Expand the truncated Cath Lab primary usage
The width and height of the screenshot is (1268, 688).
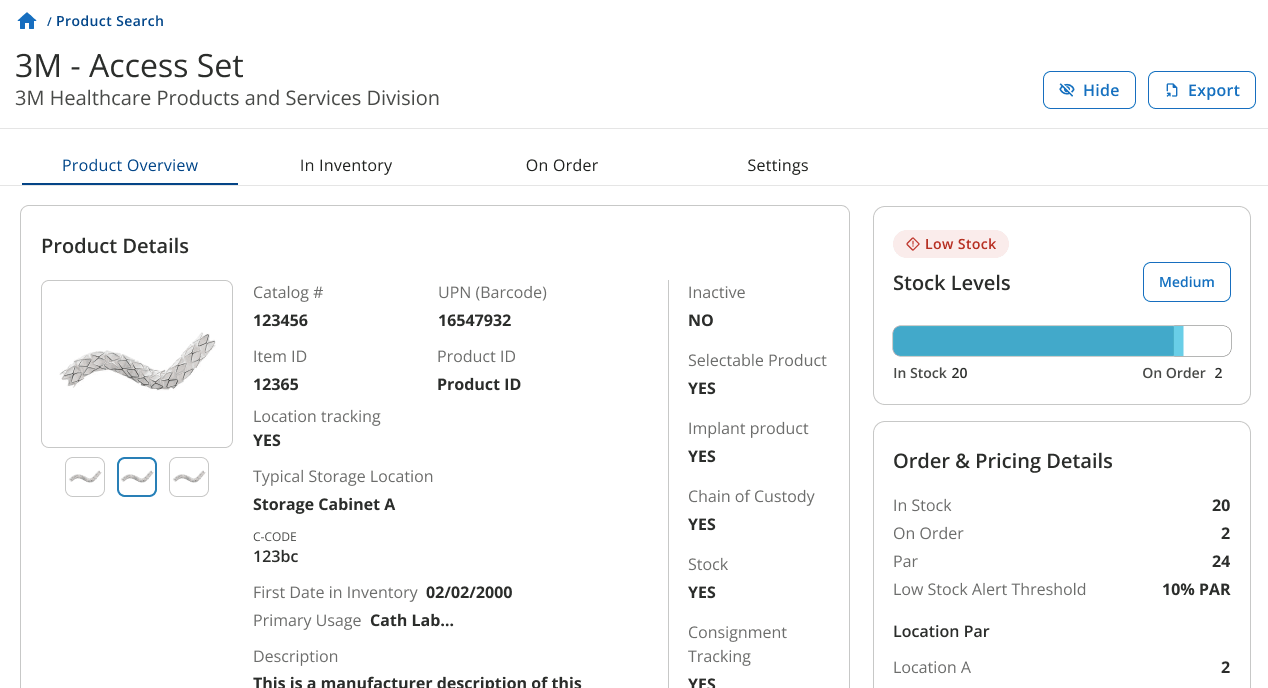click(412, 620)
